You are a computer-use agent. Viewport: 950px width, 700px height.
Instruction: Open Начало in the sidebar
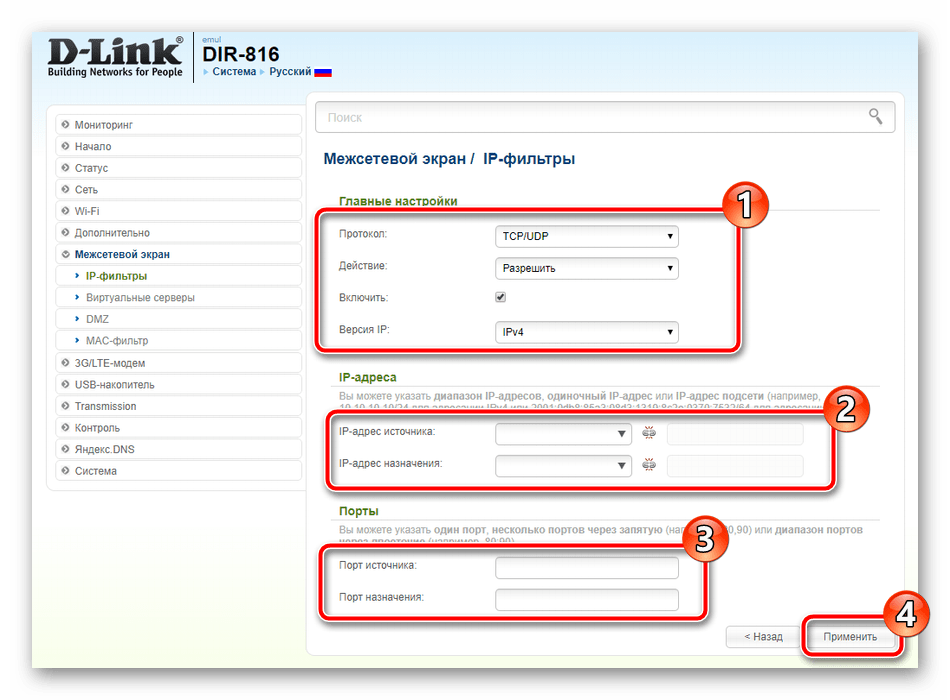[179, 146]
